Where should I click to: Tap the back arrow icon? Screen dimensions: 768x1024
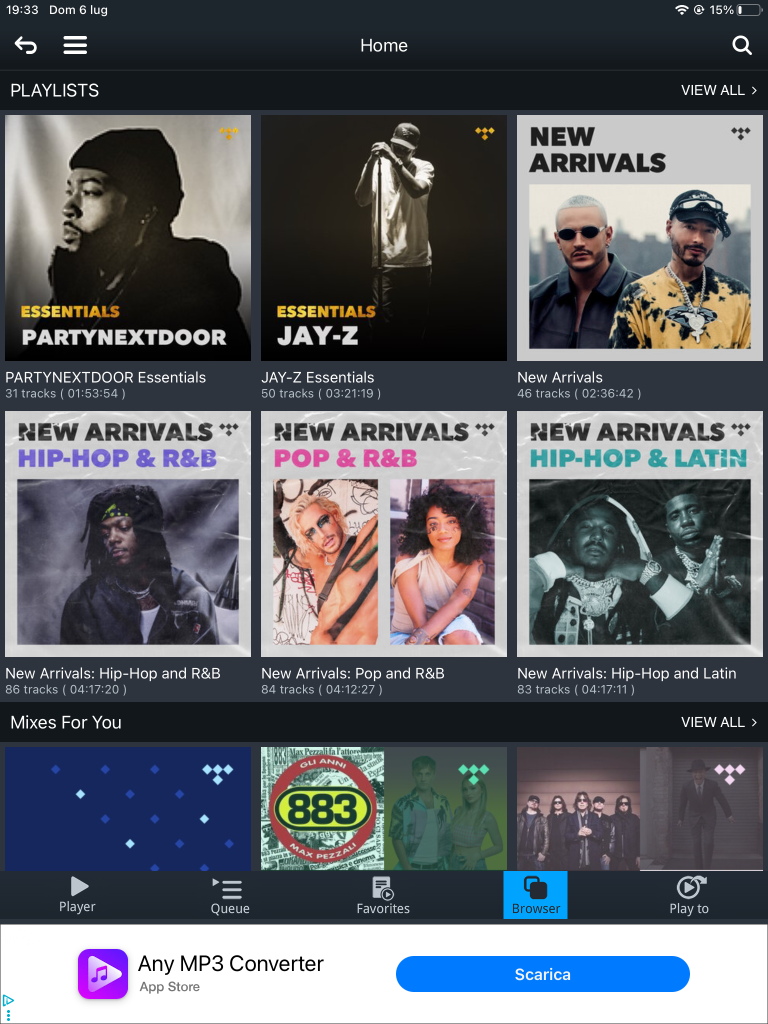tap(26, 45)
